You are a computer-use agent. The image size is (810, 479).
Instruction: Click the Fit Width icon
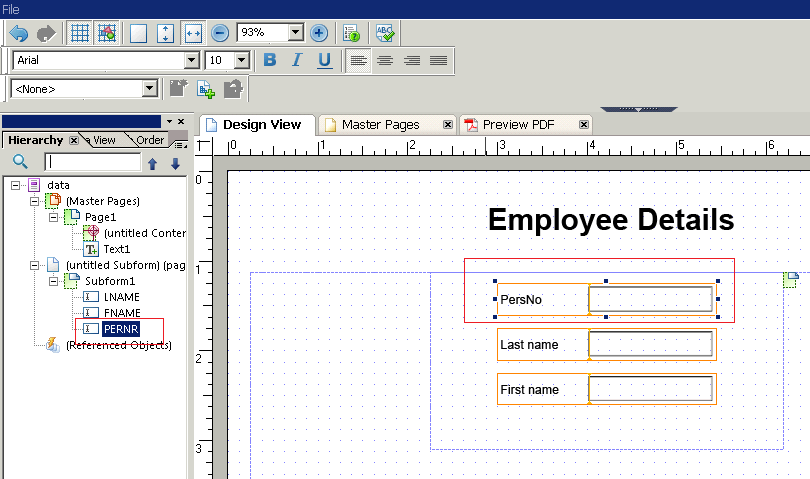tap(193, 33)
